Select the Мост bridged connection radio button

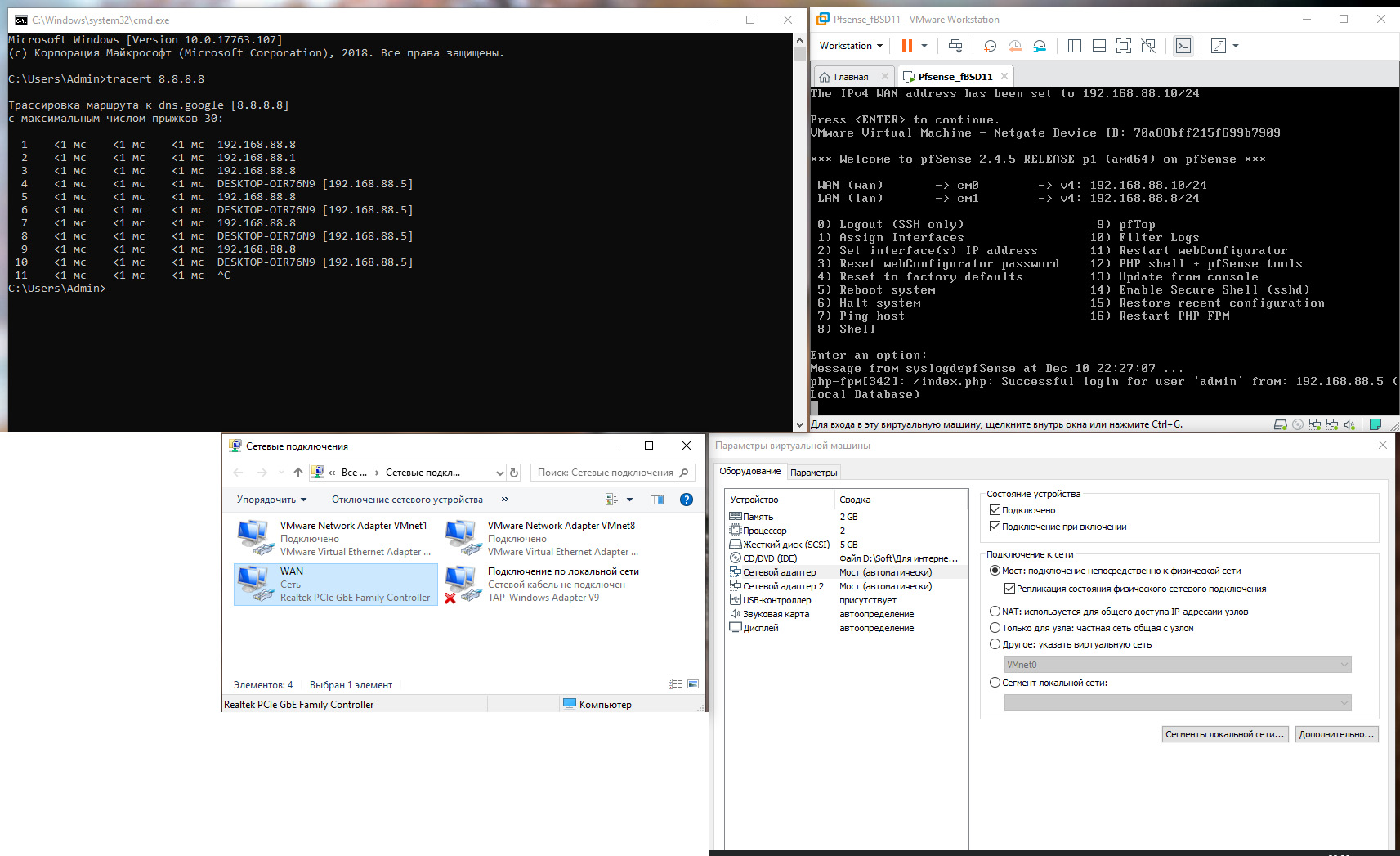(995, 571)
